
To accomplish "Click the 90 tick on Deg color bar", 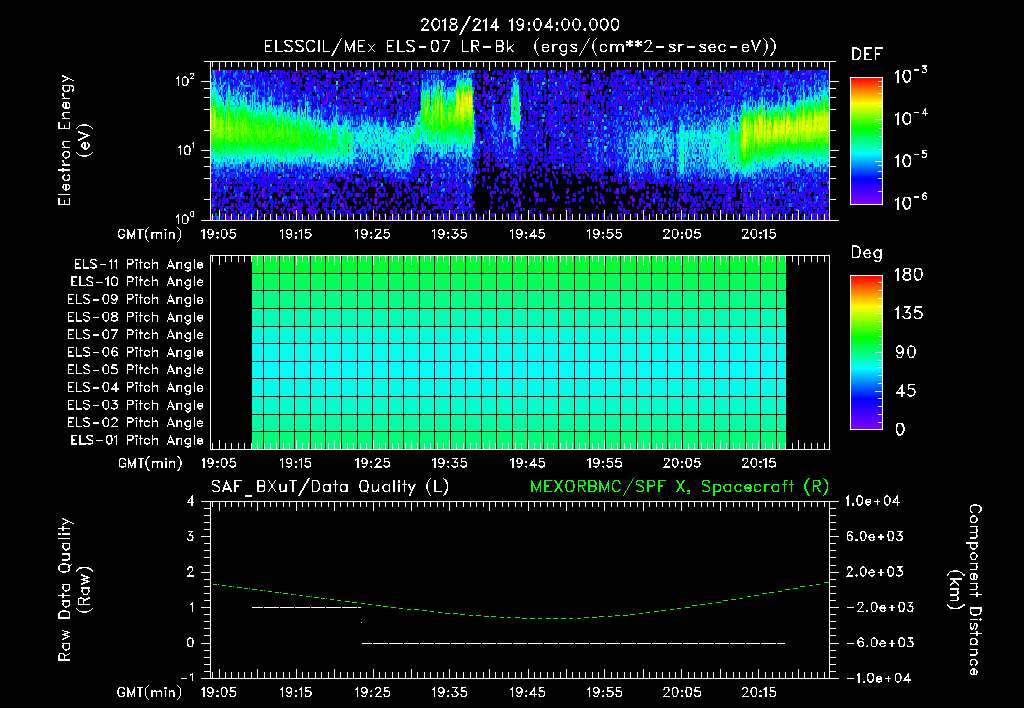I will [x=905, y=352].
